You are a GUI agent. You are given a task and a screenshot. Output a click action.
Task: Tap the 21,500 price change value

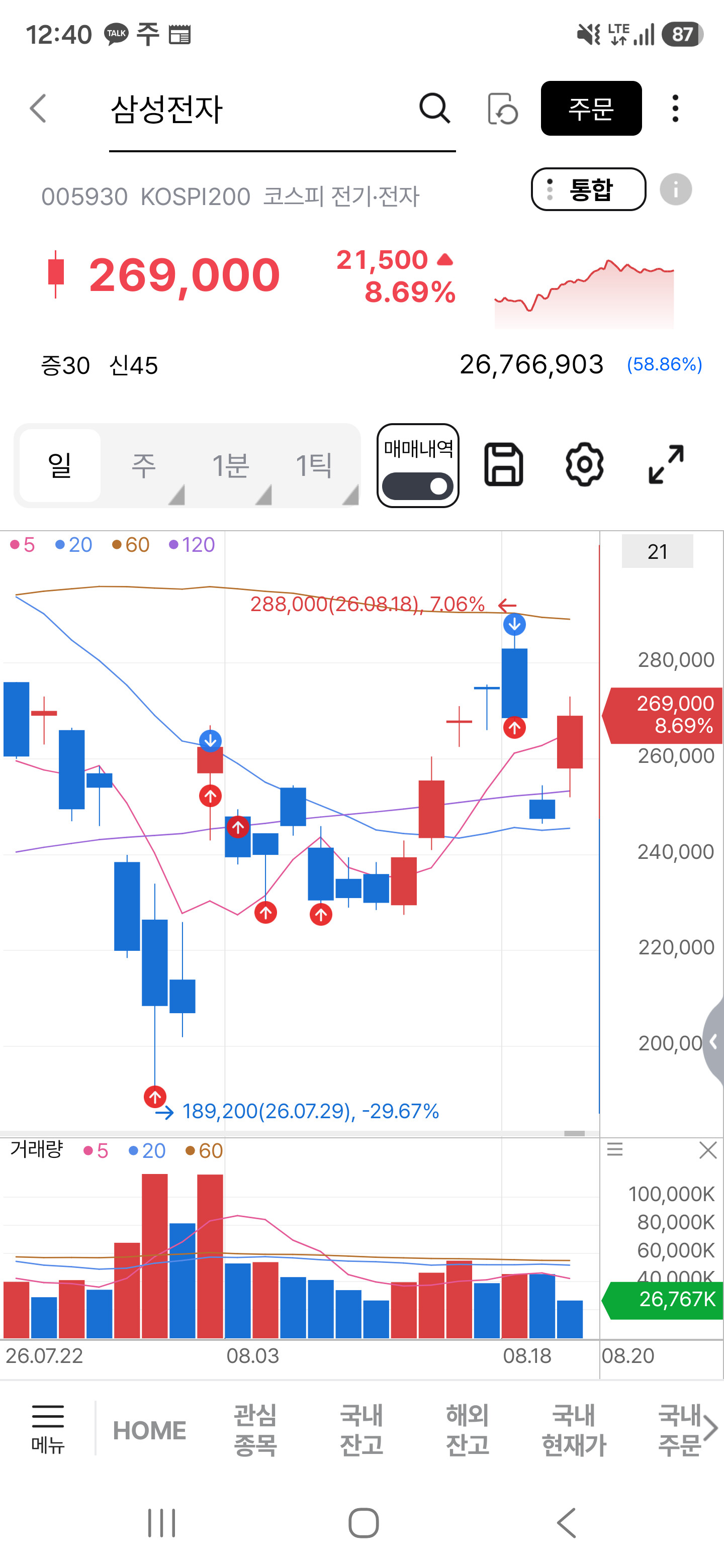(x=383, y=260)
